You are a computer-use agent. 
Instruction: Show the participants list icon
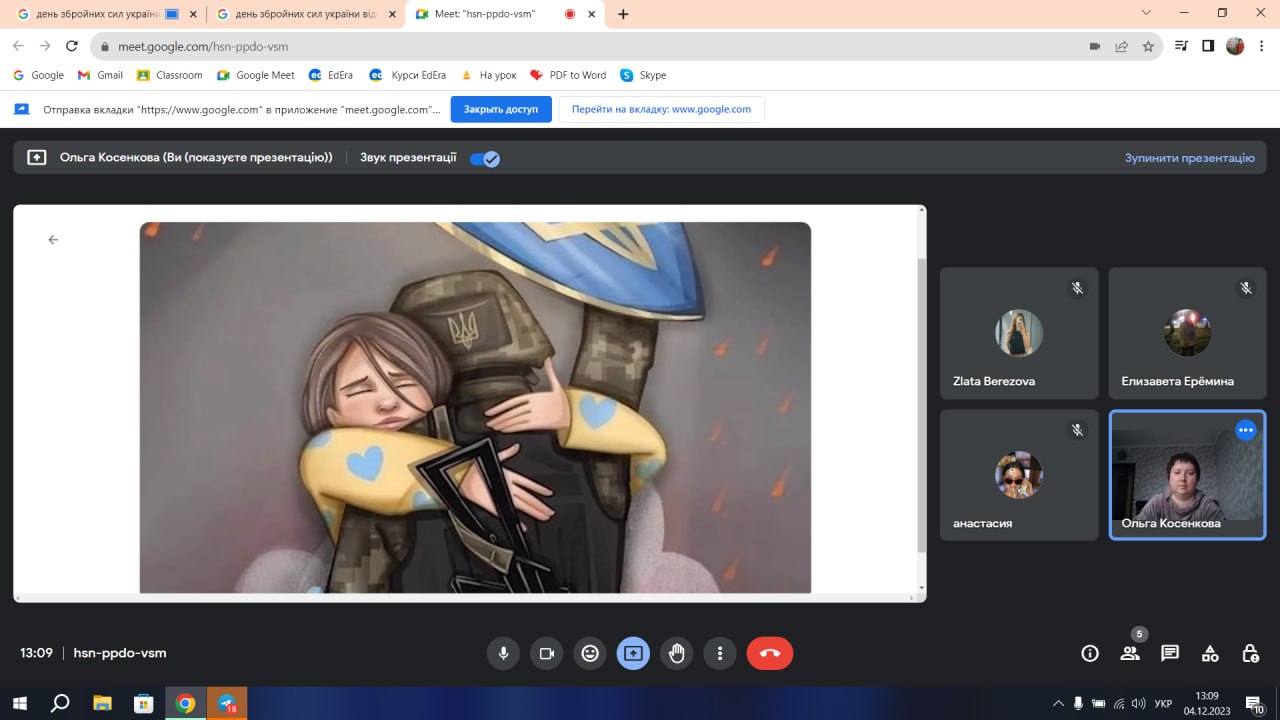point(1130,653)
